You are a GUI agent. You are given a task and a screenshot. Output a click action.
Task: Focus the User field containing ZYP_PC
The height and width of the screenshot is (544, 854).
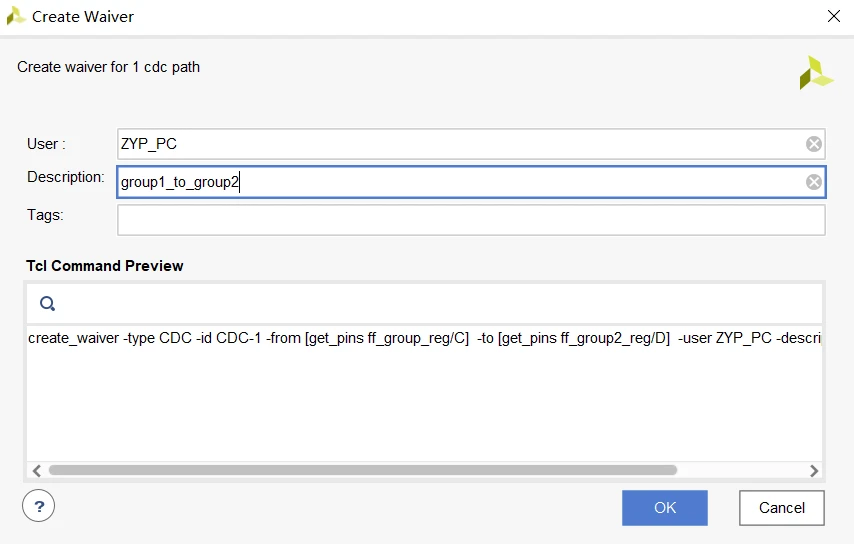point(460,144)
